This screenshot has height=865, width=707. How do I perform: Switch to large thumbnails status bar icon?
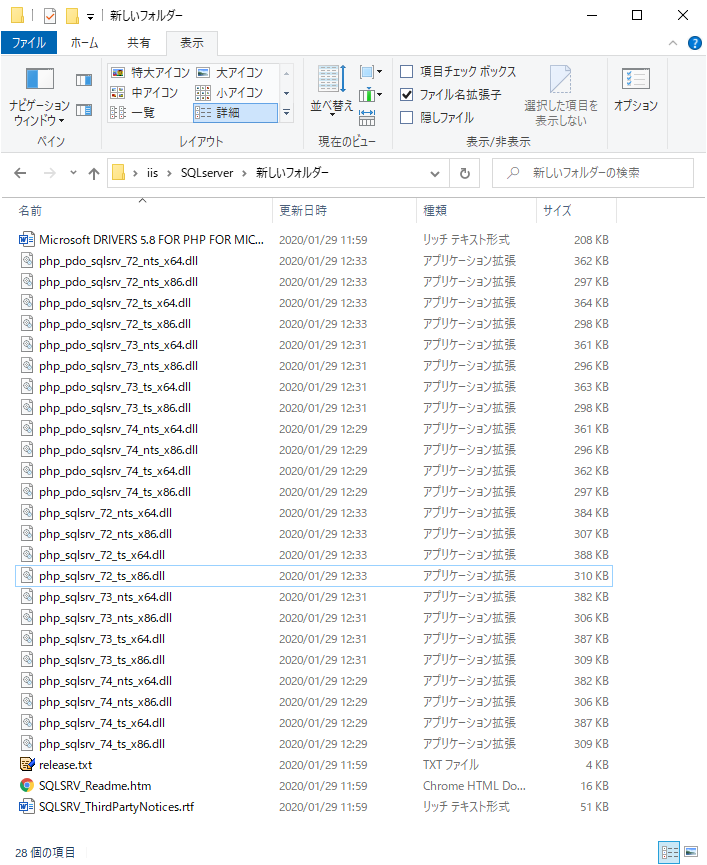[691, 852]
